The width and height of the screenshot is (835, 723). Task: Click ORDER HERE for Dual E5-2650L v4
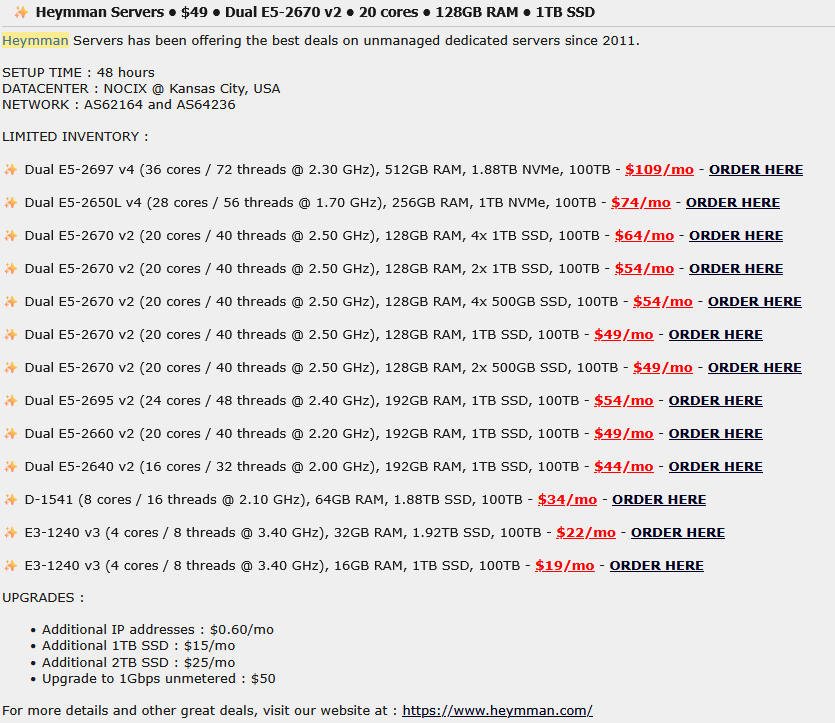(x=733, y=203)
